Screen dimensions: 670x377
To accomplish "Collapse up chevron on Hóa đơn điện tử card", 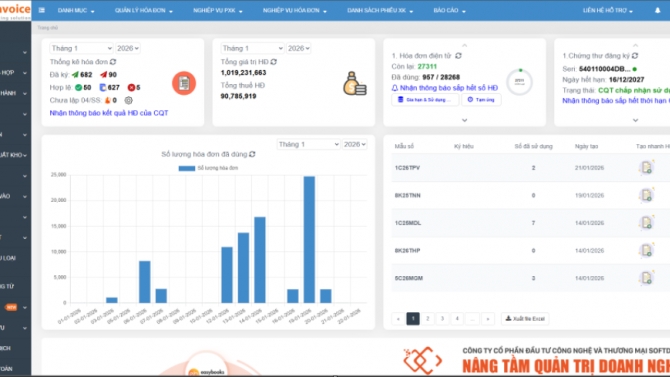I will tap(464, 45).
